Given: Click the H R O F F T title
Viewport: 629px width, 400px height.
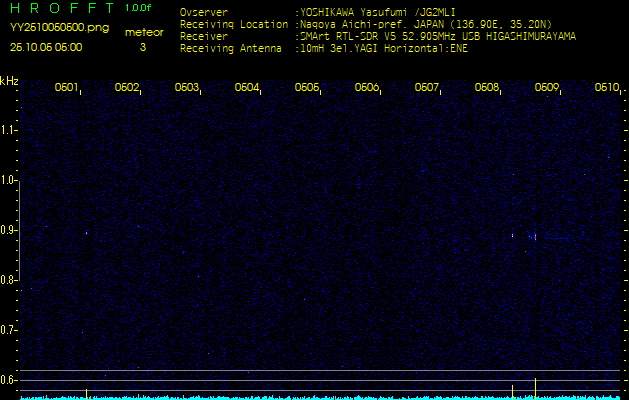Looking at the screenshot, I should (63, 8).
